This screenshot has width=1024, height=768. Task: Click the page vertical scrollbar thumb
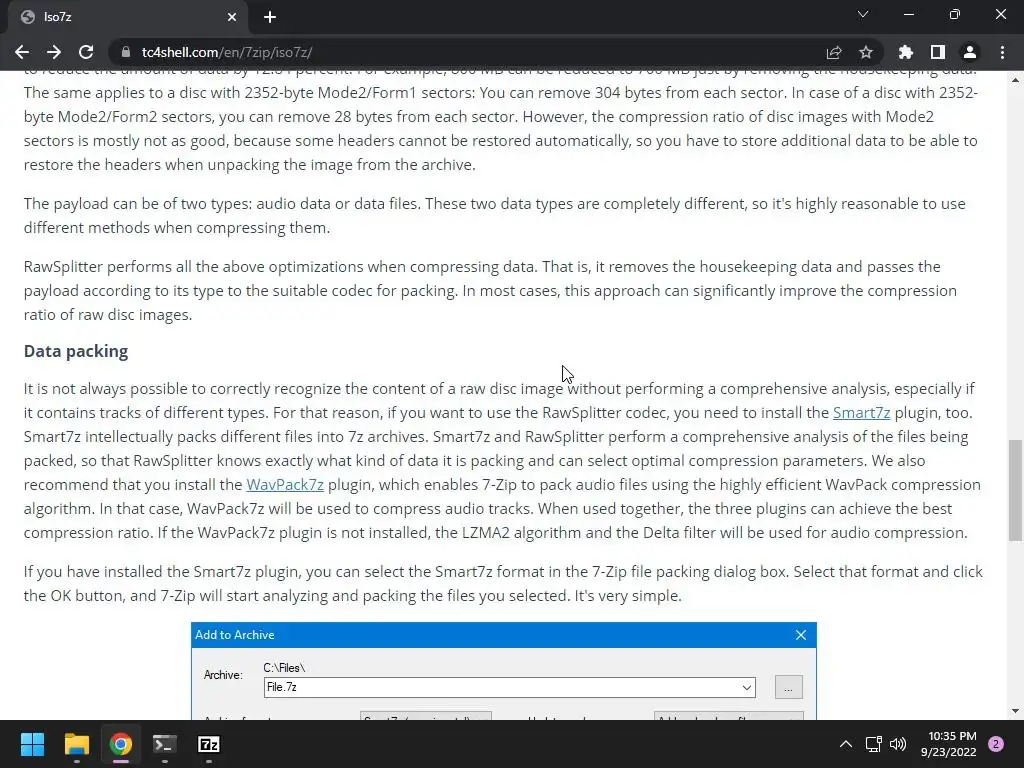1015,490
